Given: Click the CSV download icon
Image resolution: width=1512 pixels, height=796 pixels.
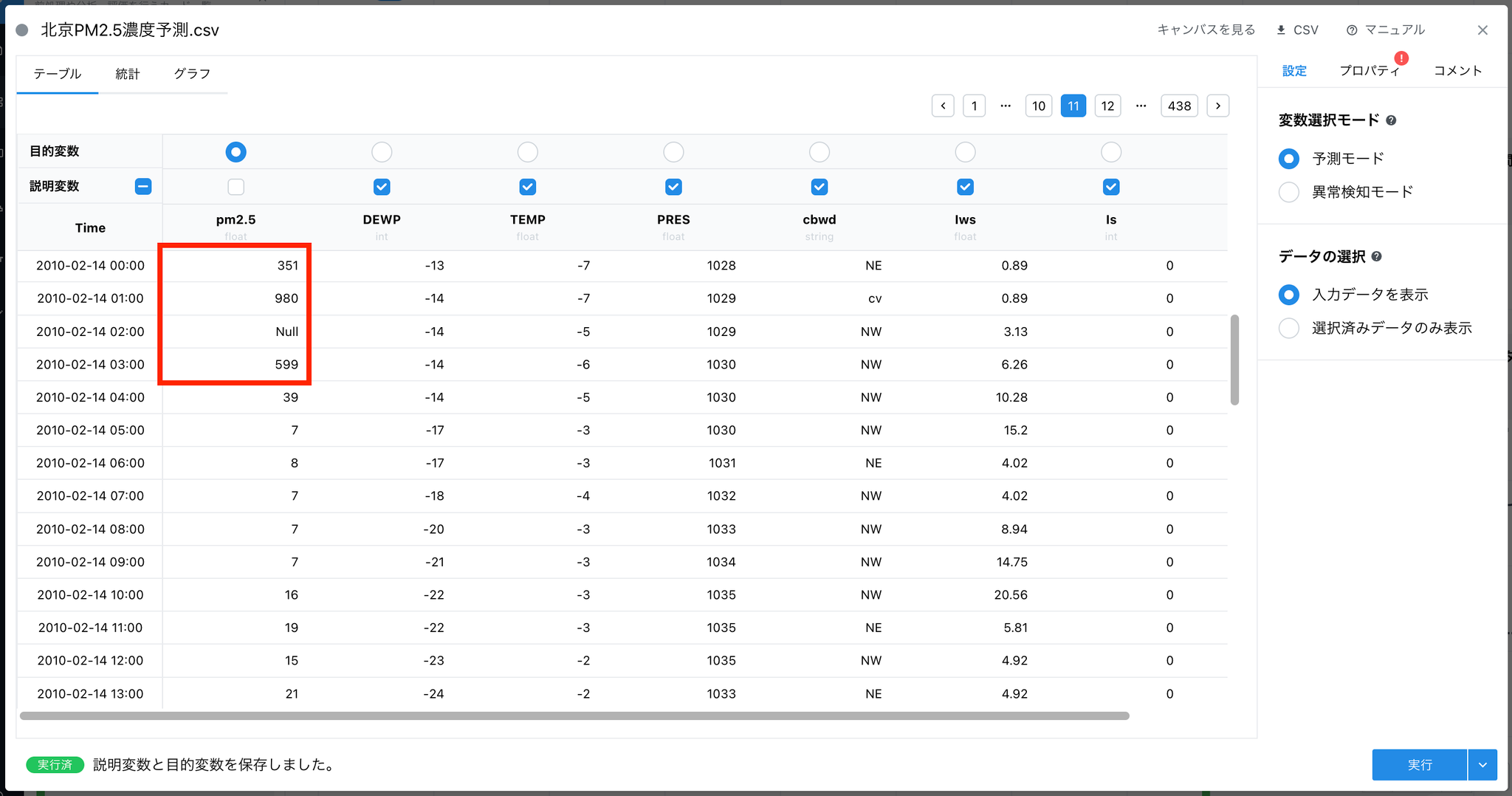Looking at the screenshot, I should (x=1281, y=30).
